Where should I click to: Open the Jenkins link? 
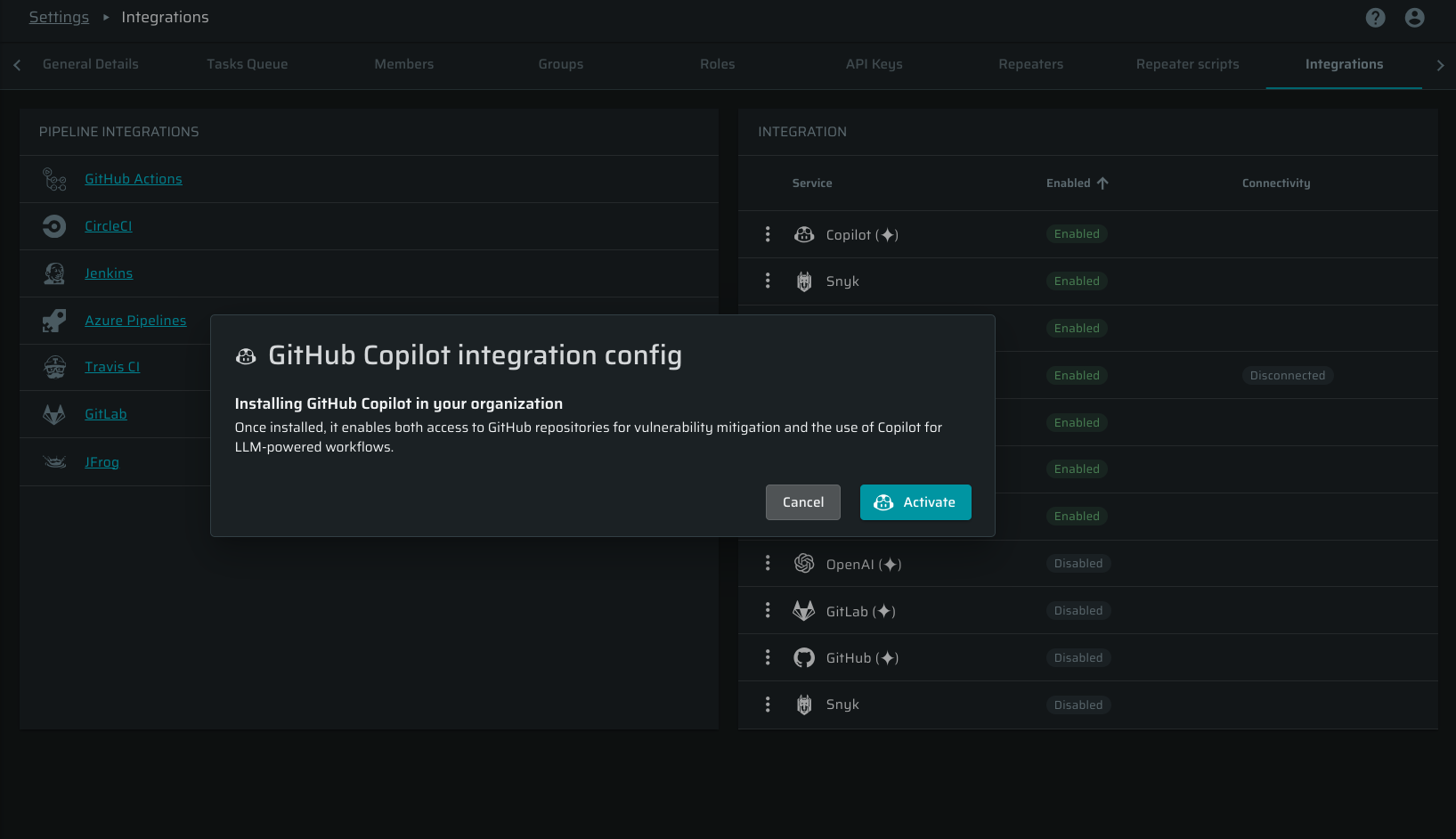pos(109,273)
